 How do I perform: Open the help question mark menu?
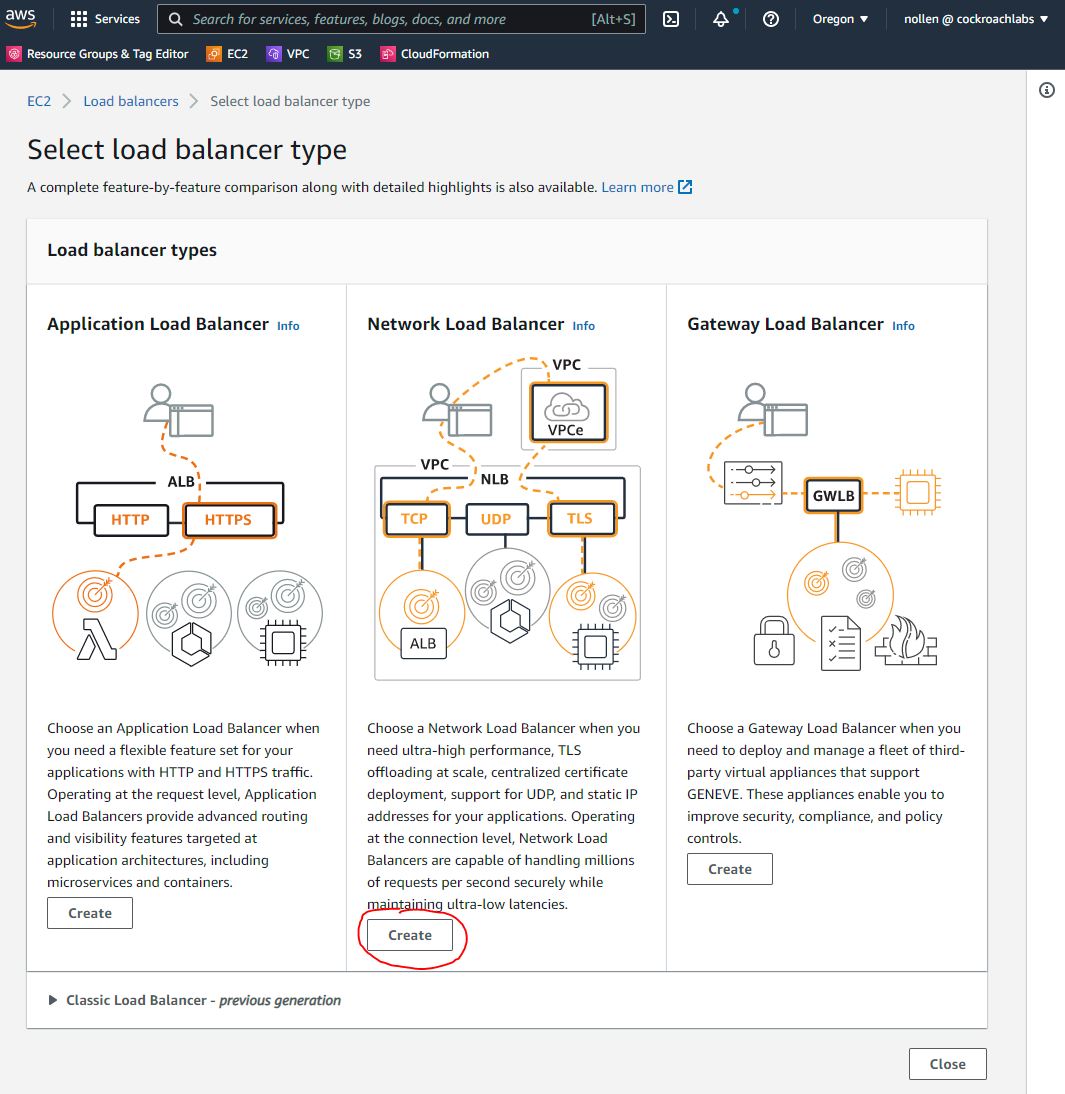(770, 19)
